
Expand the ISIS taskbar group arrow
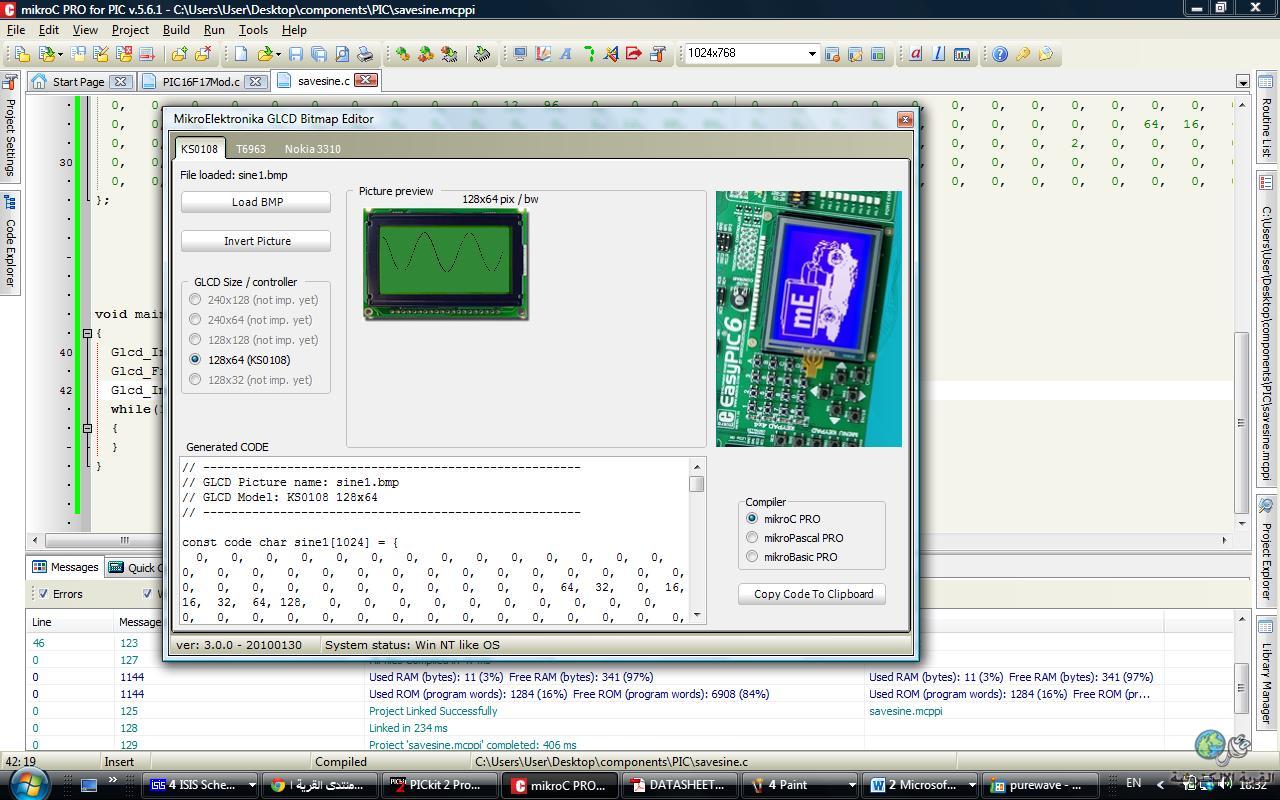[251, 785]
